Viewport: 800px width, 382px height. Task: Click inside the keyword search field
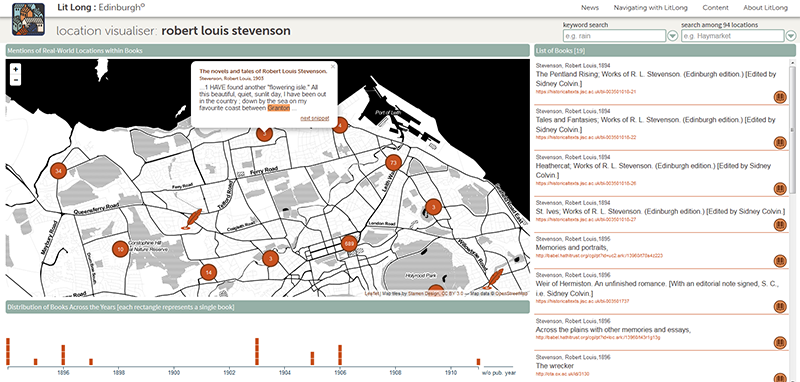[614, 36]
